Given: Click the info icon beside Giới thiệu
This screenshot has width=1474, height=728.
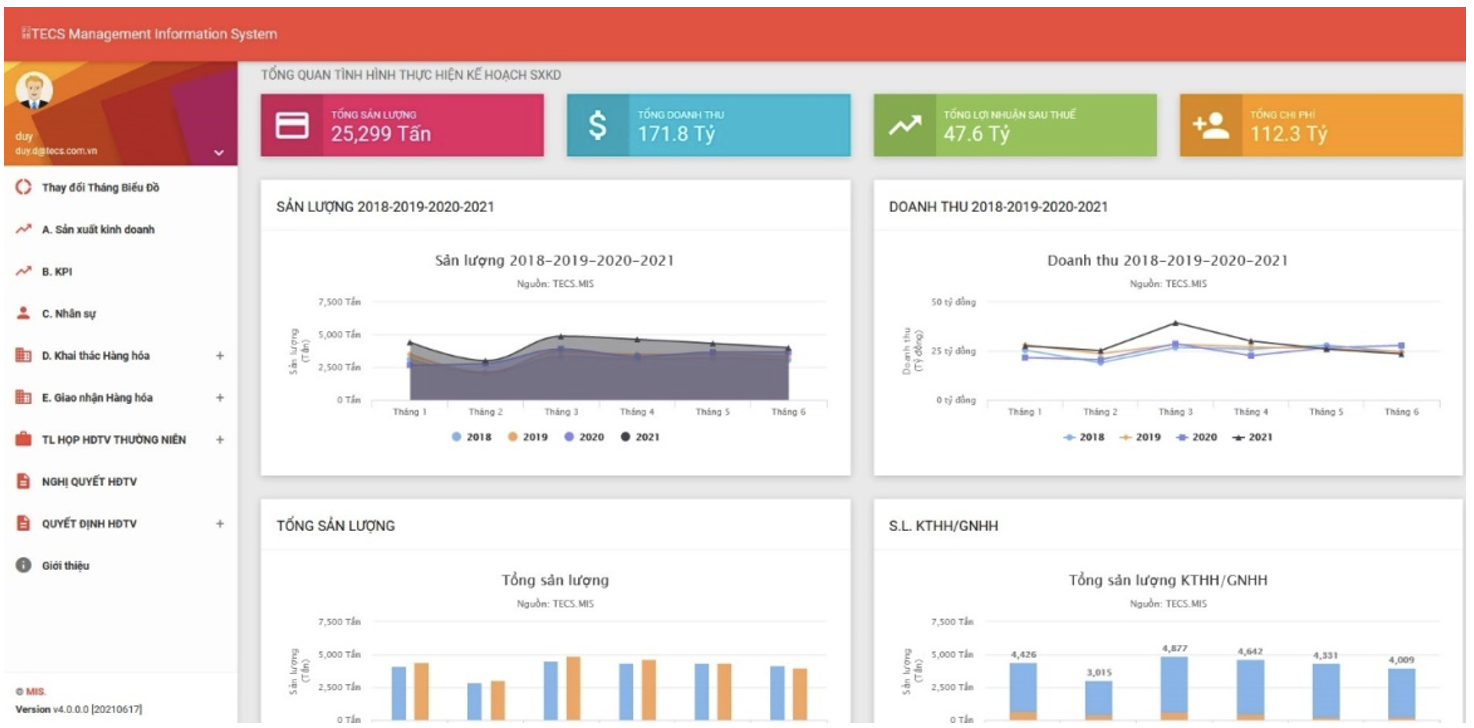Looking at the screenshot, I should (x=23, y=566).
